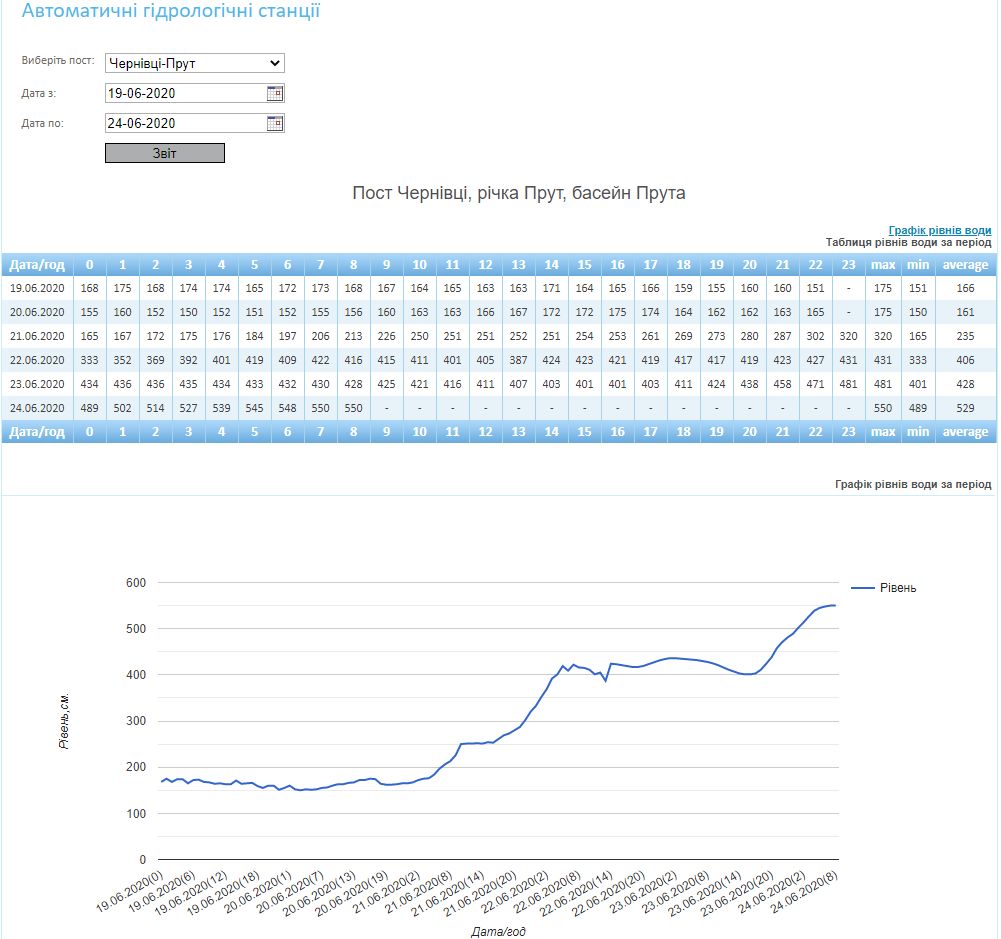The image size is (1001, 939).
Task: Click the min value 333 for 22.06.2020
Action: tap(917, 360)
